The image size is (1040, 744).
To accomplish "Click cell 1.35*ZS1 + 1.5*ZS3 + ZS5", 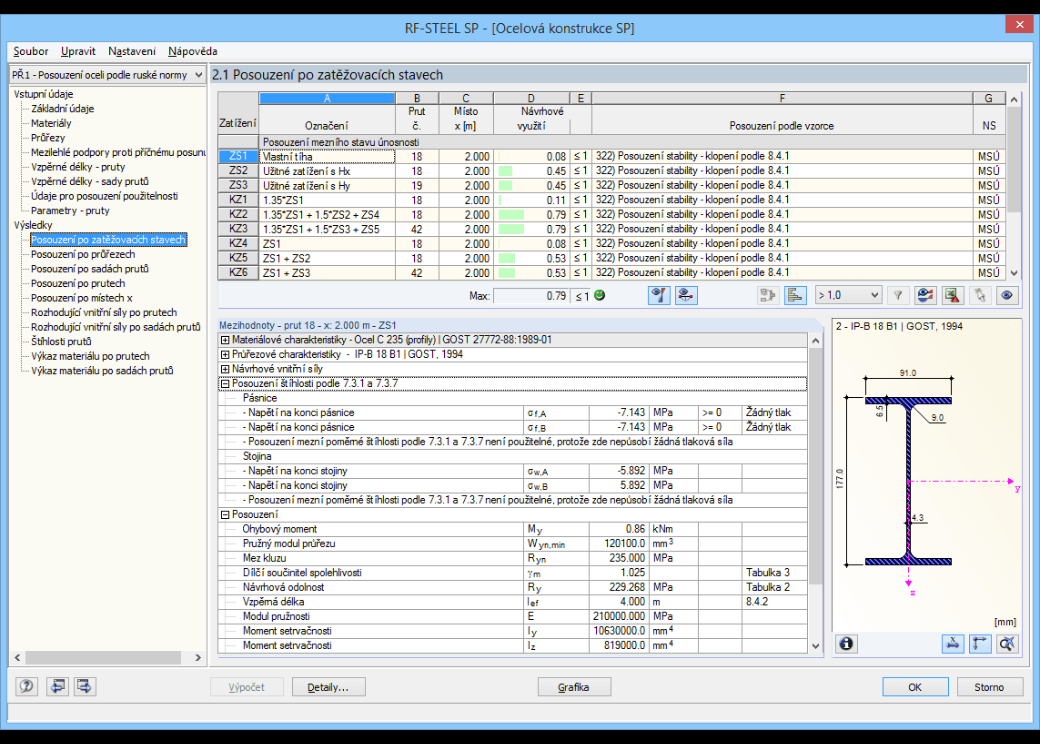I will point(327,229).
